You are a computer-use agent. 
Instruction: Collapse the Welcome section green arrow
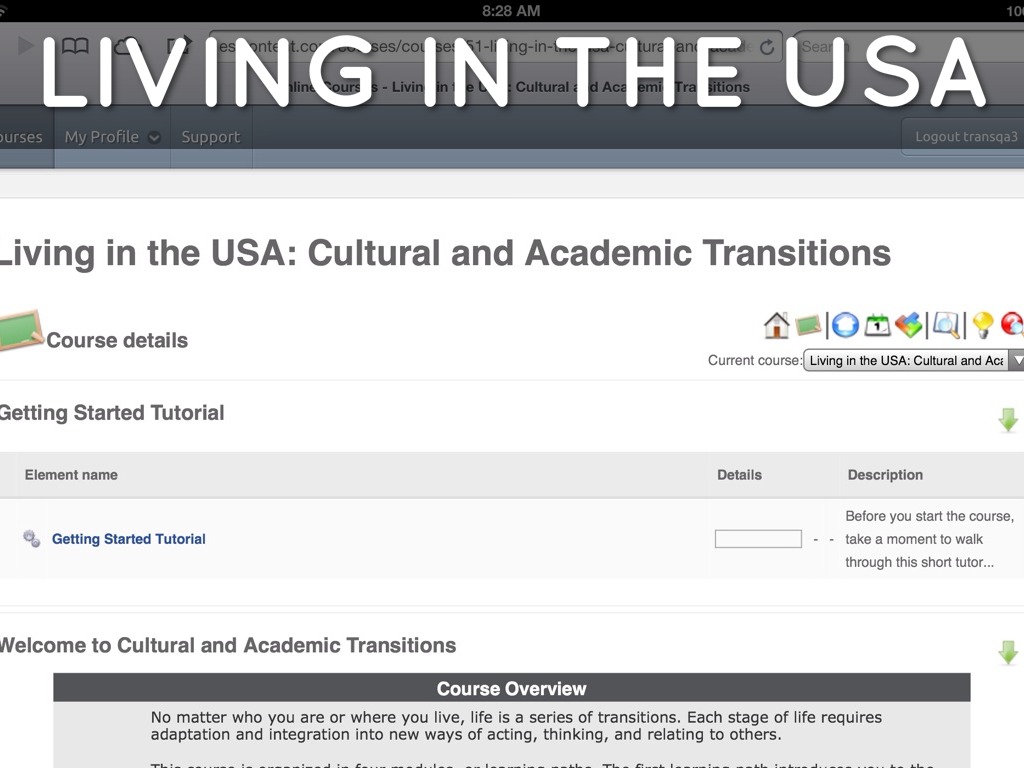[x=1008, y=653]
